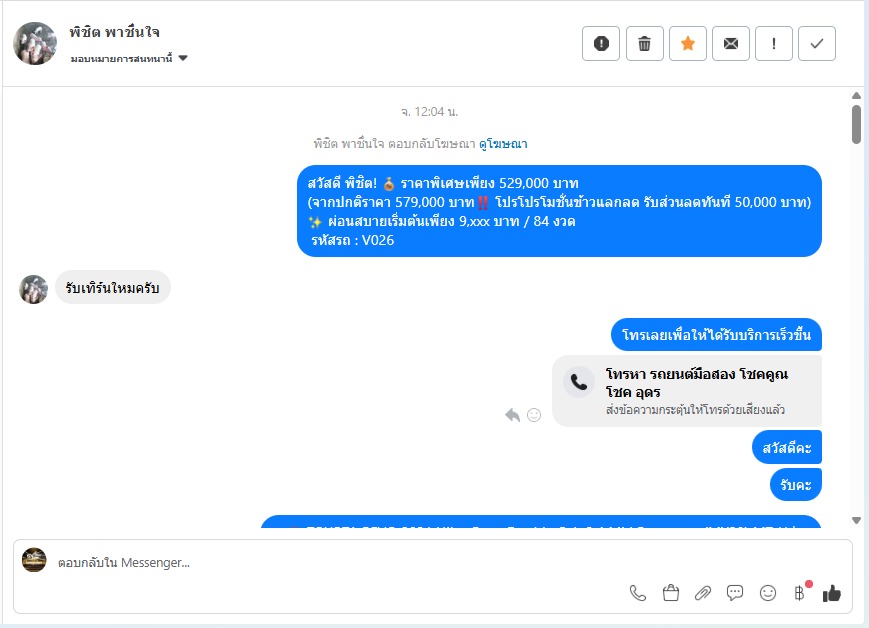React to call card with smiley icon
869x628 pixels.
tap(534, 415)
